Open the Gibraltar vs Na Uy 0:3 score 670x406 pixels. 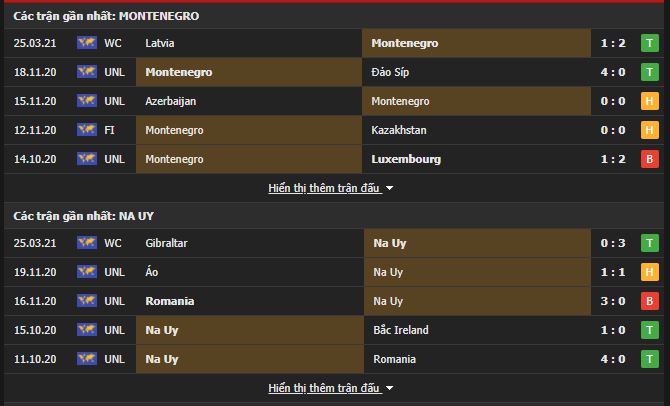613,243
